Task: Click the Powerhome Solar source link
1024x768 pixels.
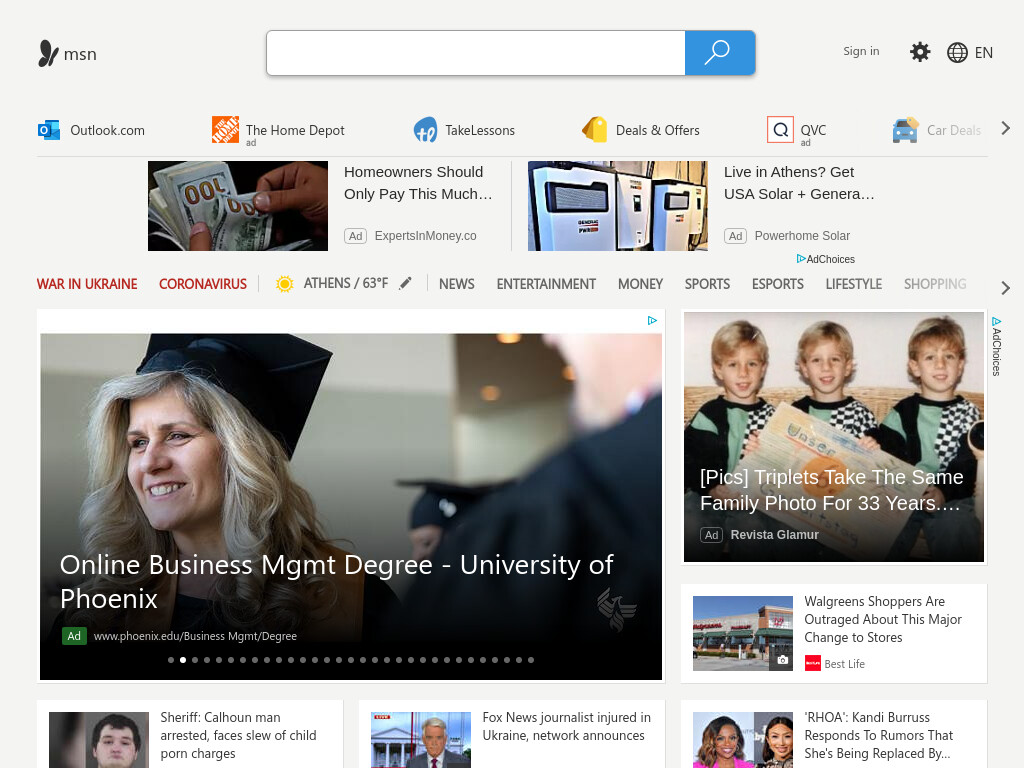Action: coord(802,236)
